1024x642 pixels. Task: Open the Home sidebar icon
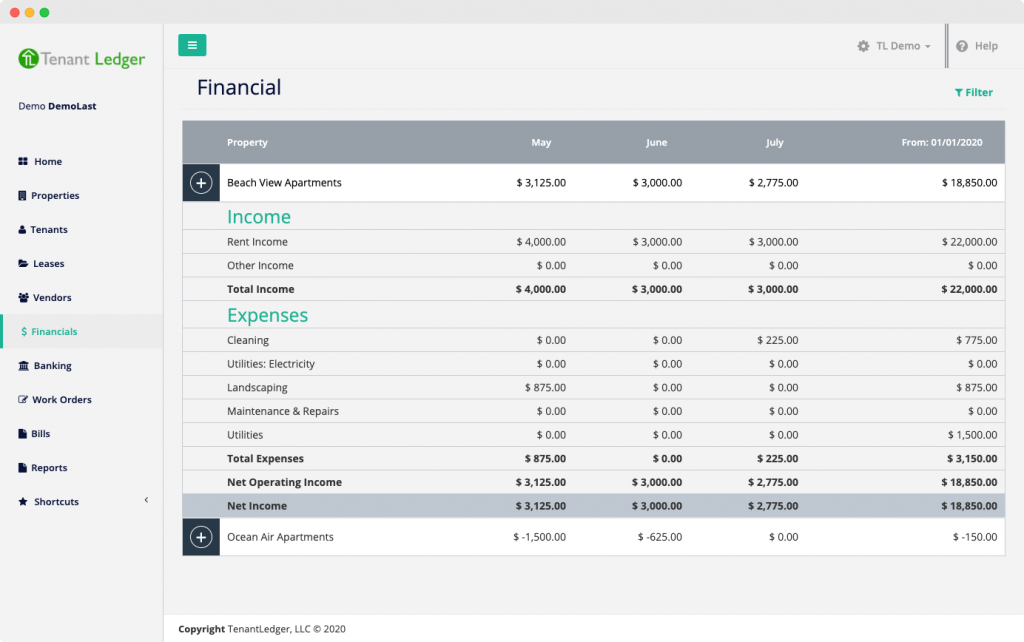(22, 161)
